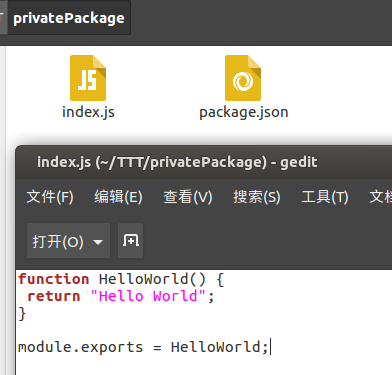Open the 工具(T) menu
392x375 pixels.
[x=325, y=197]
